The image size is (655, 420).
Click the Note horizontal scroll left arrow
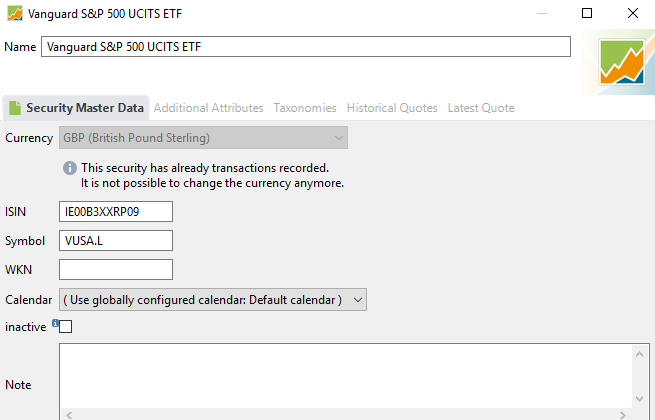click(69, 415)
